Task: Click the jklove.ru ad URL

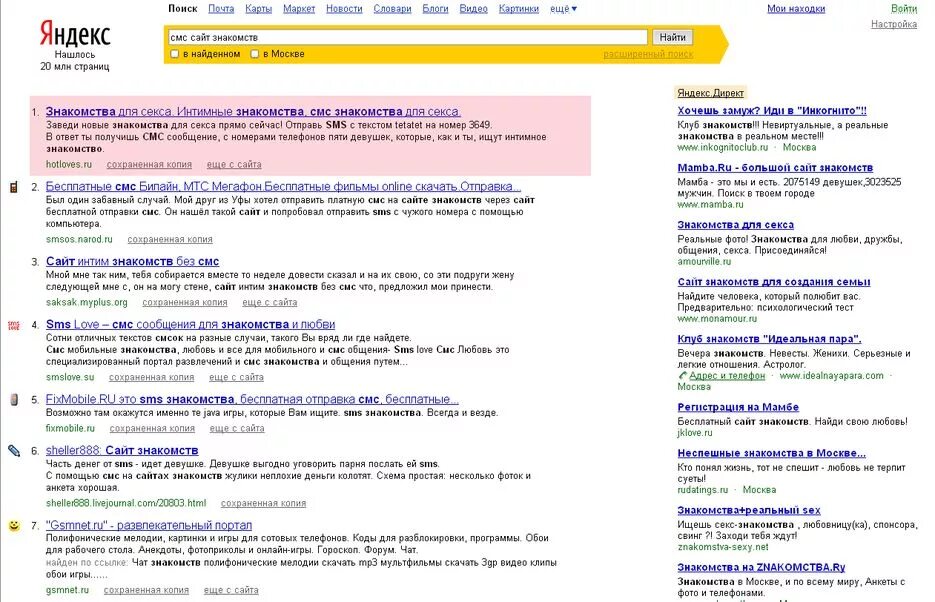Action: pos(695,433)
